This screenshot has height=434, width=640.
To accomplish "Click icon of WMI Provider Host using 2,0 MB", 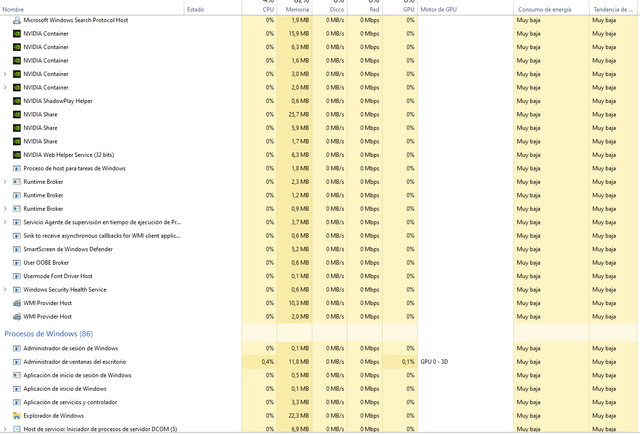I will pos(17,316).
